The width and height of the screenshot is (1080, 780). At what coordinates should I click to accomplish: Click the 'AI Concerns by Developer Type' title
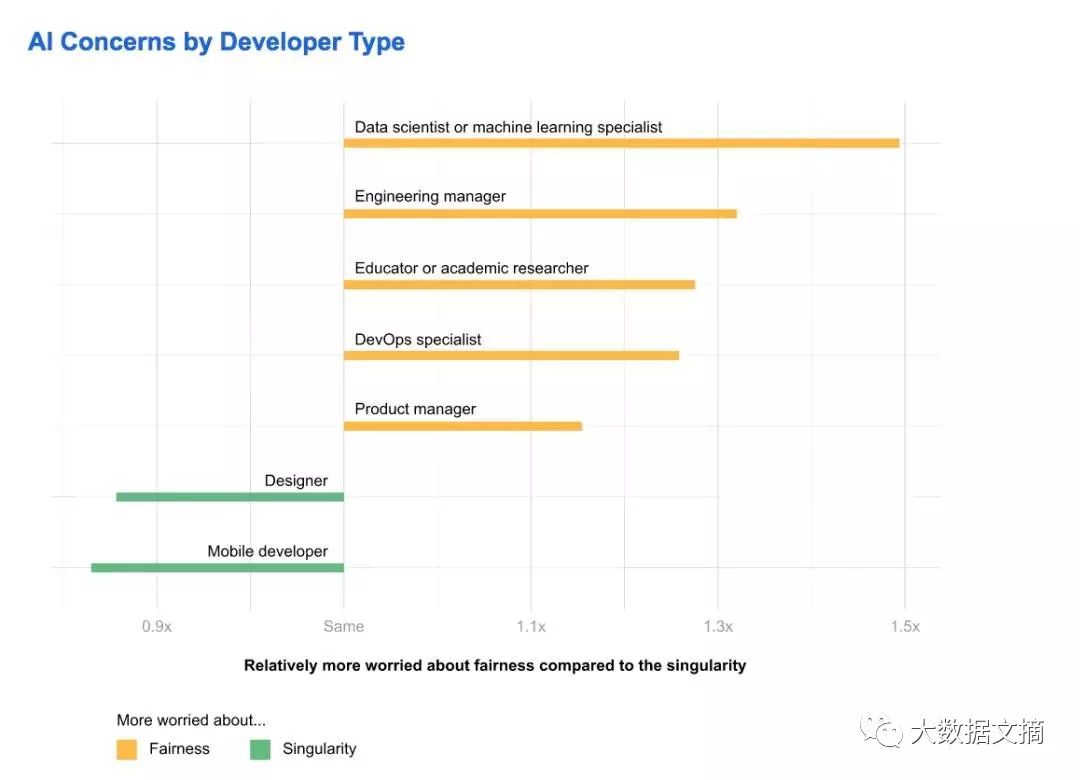click(216, 42)
